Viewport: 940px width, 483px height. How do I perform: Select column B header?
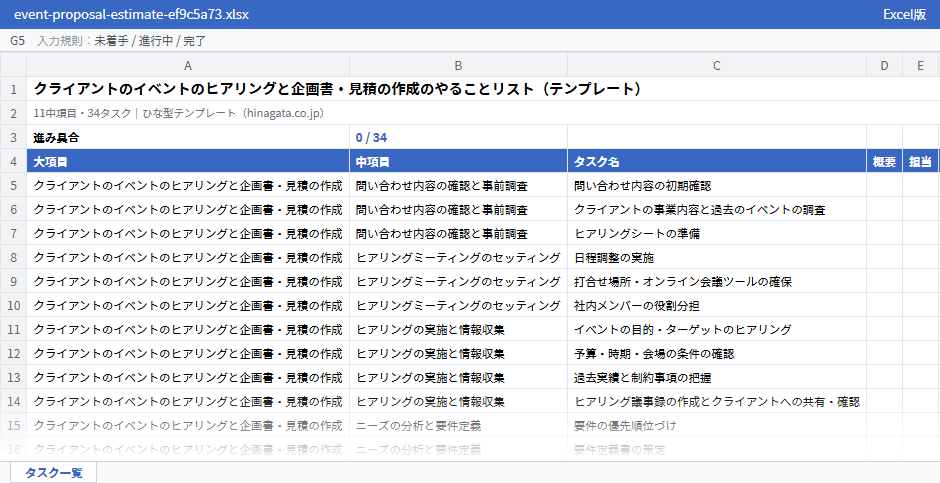[458, 65]
